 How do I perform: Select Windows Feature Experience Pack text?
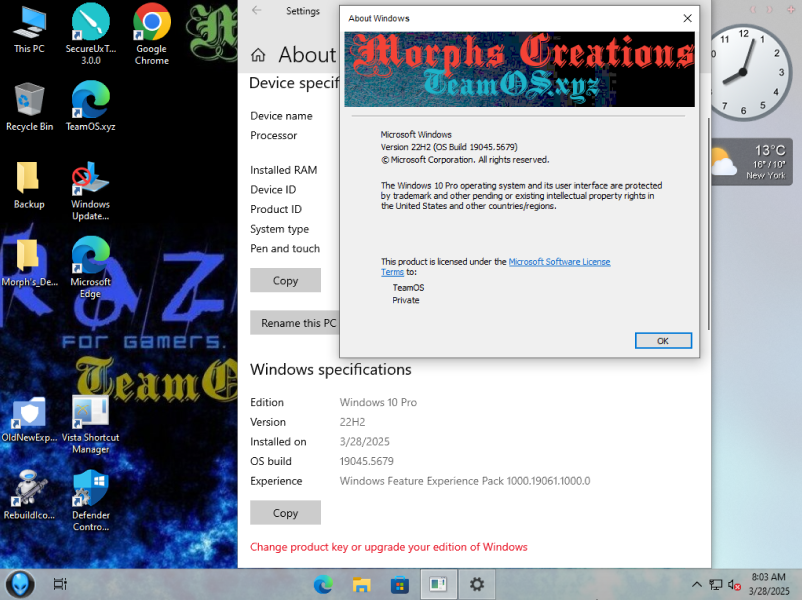pyautogui.click(x=465, y=481)
